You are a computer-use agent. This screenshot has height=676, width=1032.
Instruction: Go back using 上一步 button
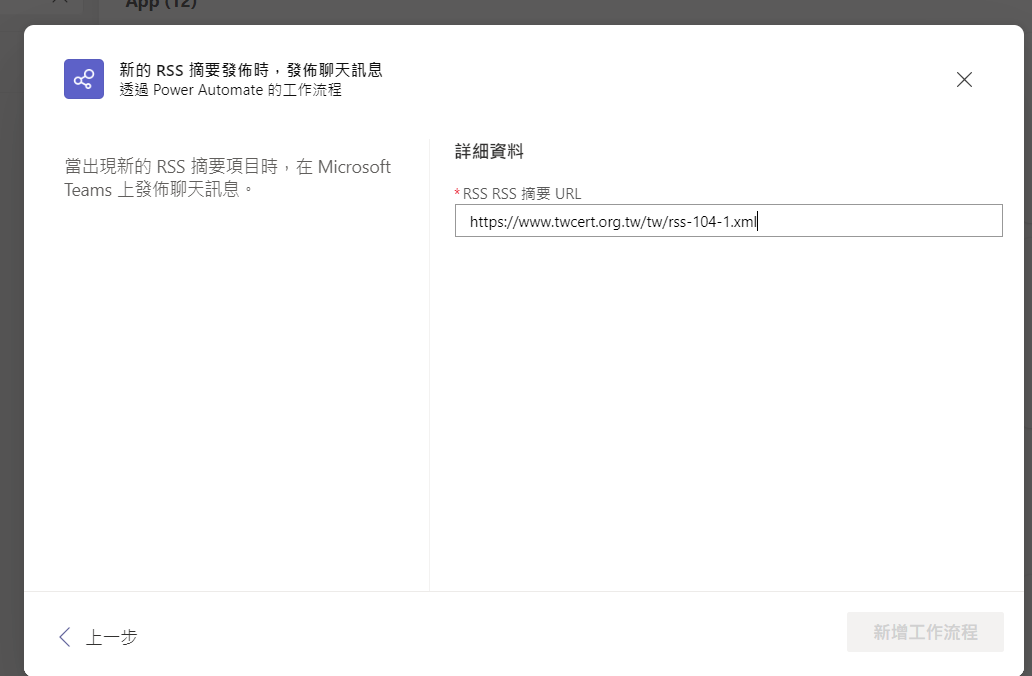point(98,637)
